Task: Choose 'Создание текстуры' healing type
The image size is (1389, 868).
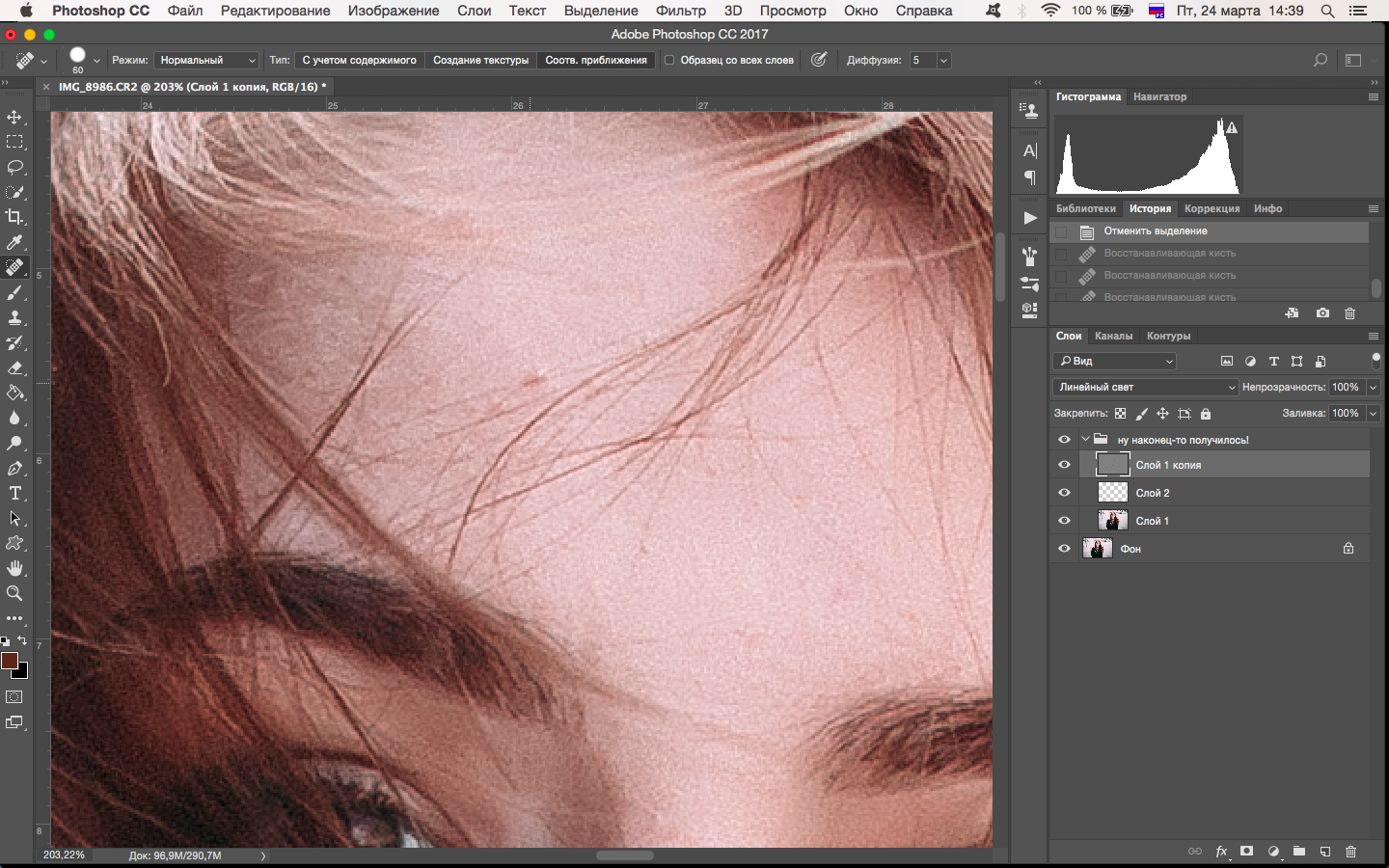Action: 480,60
